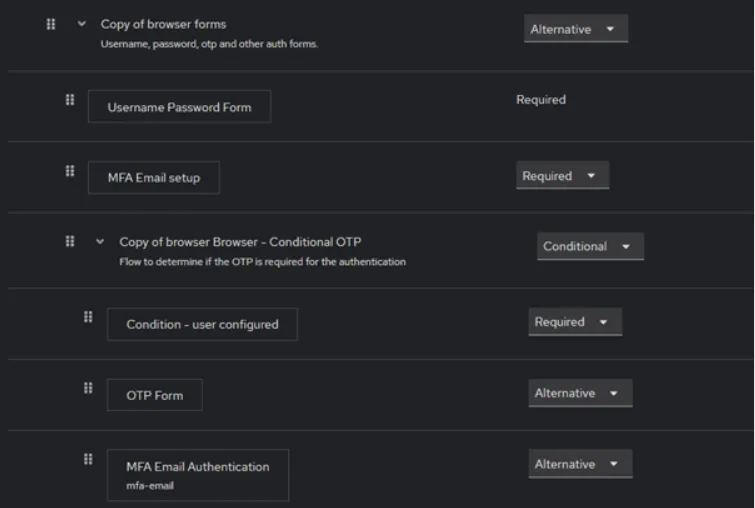Viewport: 755px width, 508px height.
Task: Select the OTP Form step
Action: pyautogui.click(x=155, y=395)
